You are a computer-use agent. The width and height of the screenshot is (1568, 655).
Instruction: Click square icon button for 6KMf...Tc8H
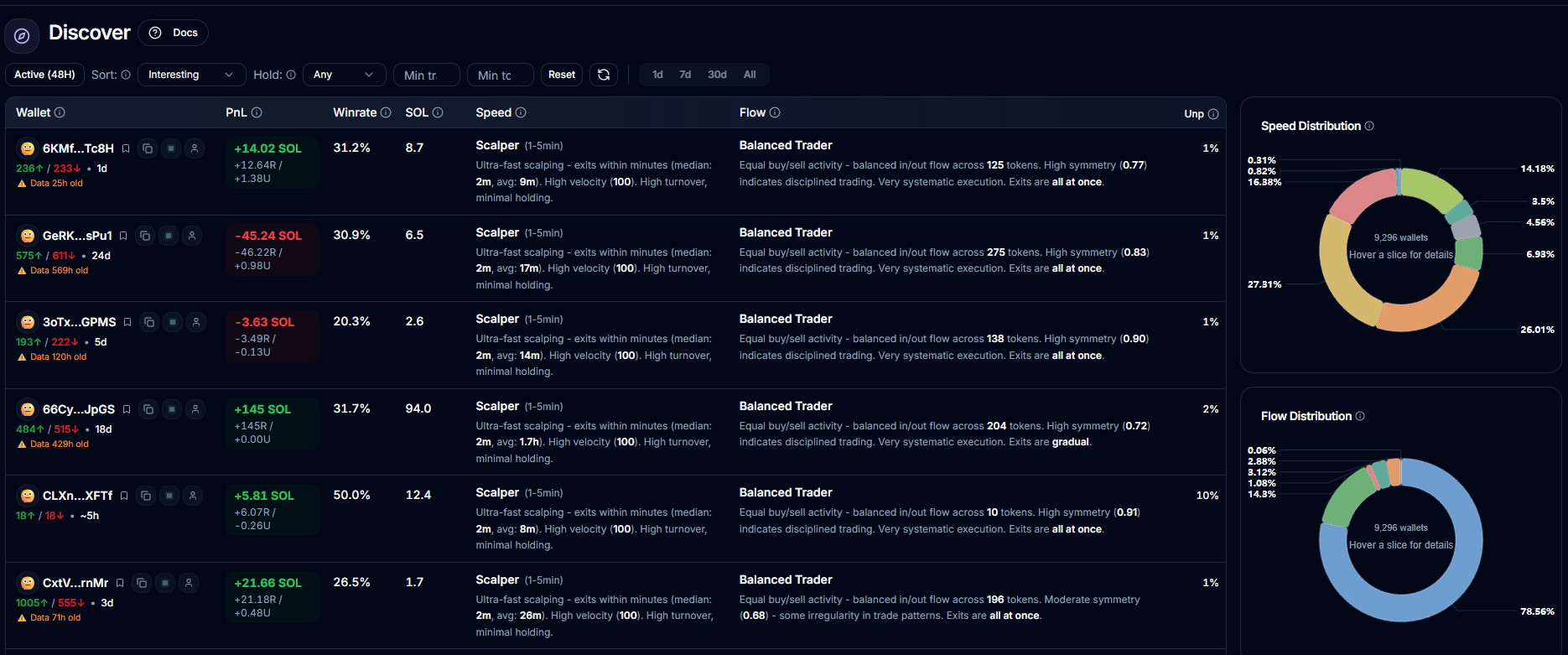pos(171,148)
